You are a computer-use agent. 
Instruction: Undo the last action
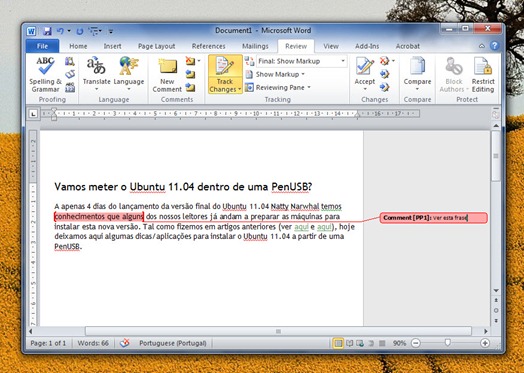(60, 31)
